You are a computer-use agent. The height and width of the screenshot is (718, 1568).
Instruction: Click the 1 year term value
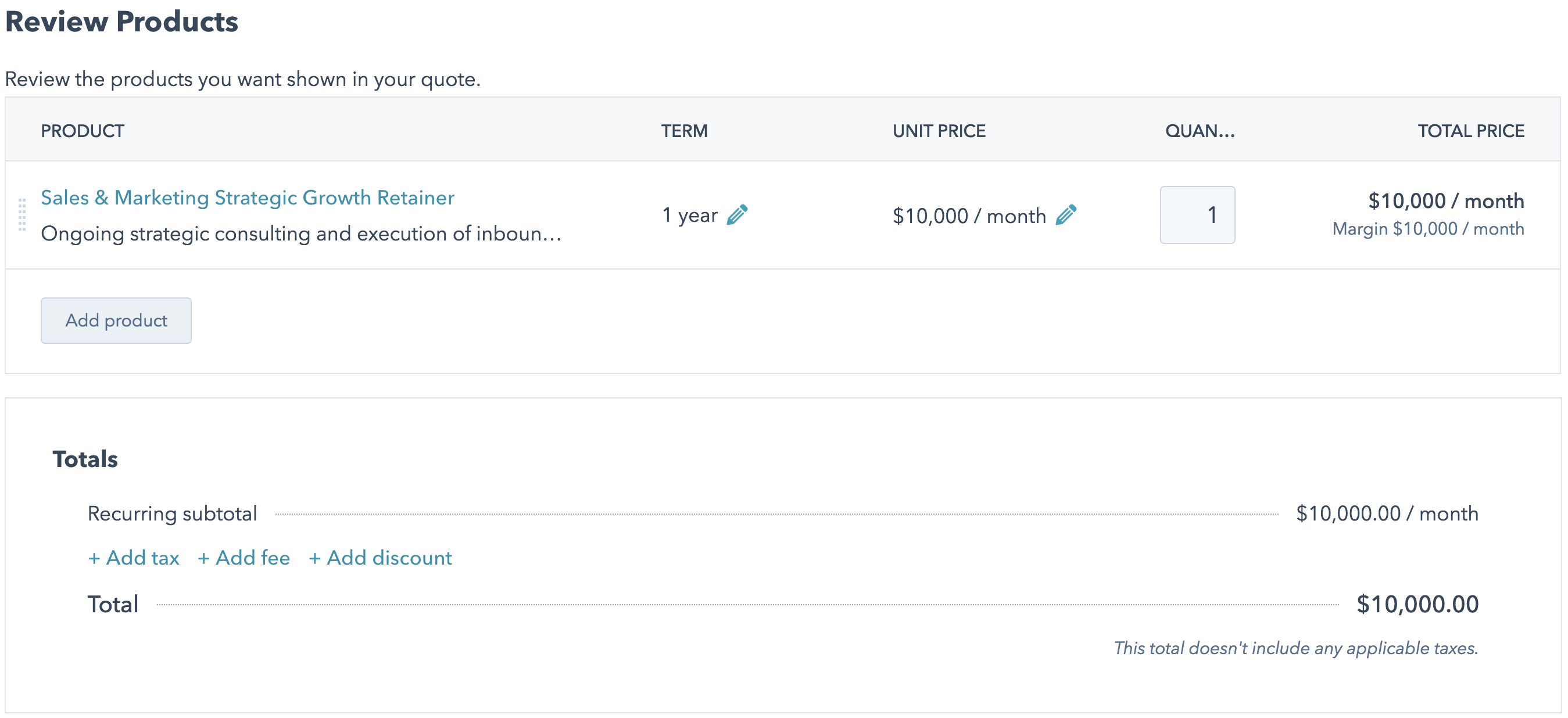pos(690,215)
